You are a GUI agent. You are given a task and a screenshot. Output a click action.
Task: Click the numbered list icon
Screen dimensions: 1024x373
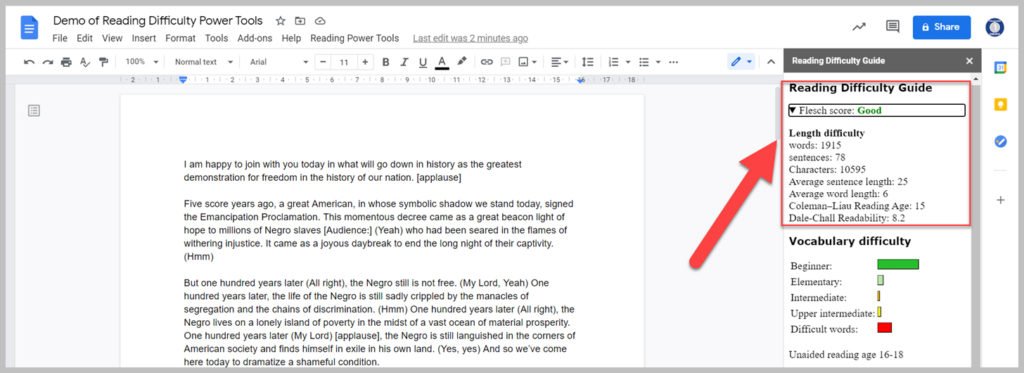click(613, 62)
